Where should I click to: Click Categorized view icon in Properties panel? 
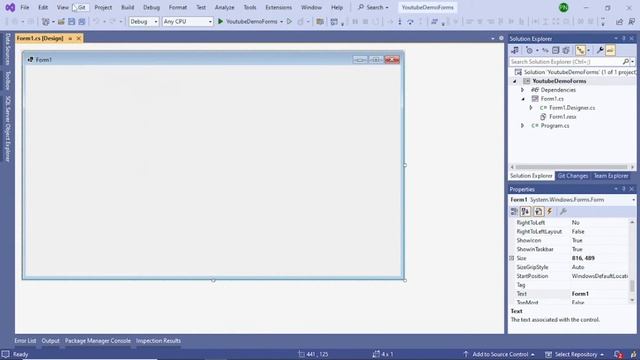[514, 211]
